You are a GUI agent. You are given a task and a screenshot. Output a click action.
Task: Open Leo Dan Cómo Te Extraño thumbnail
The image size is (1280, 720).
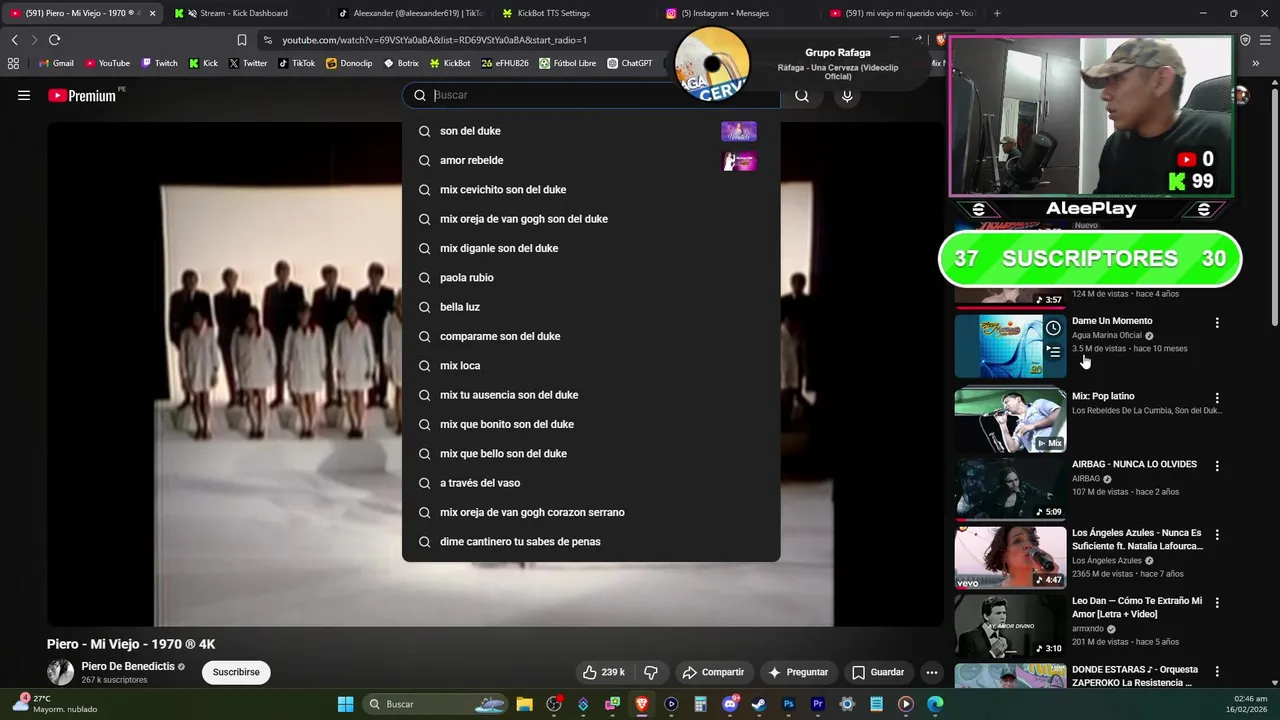[x=1010, y=625]
